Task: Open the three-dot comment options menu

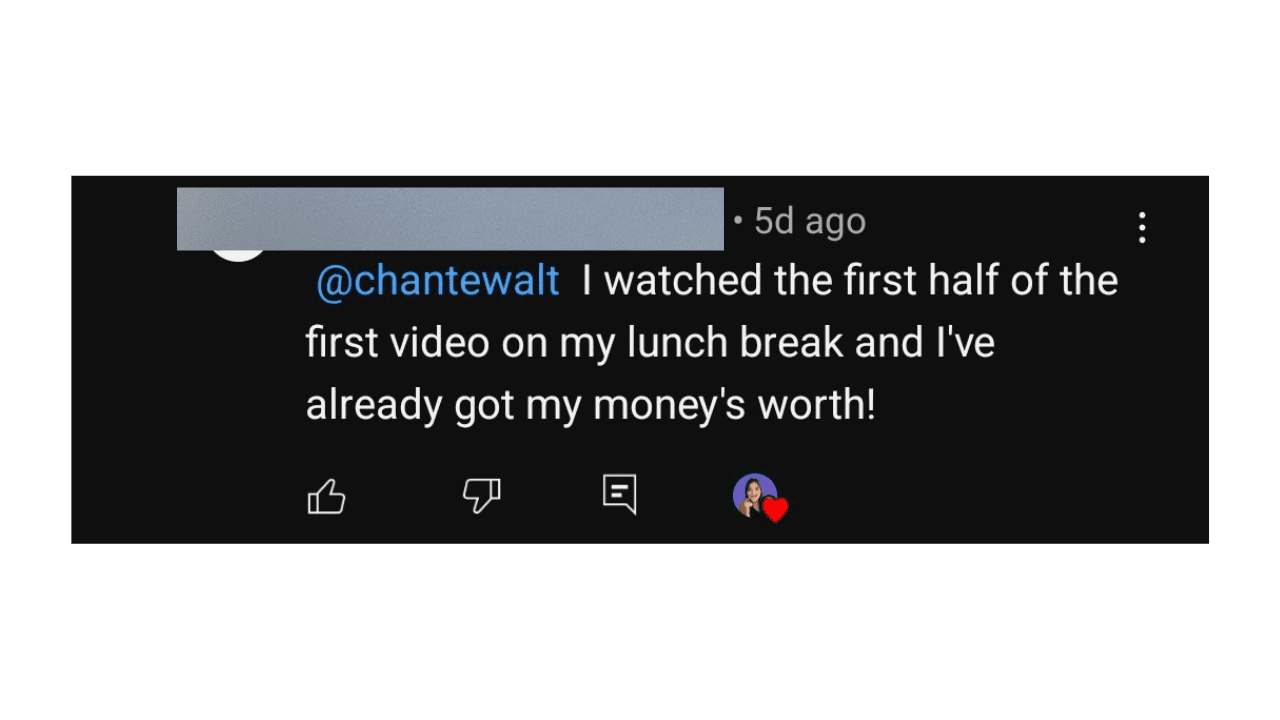Action: tap(1142, 228)
